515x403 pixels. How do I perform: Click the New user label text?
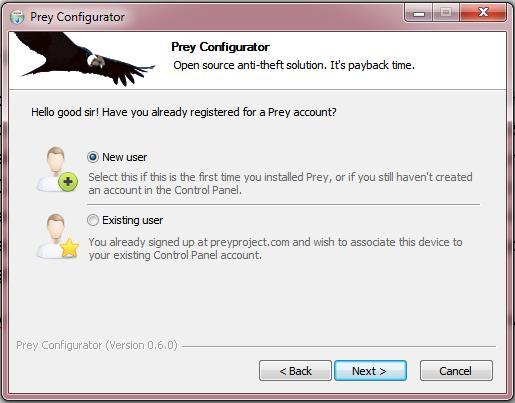125,157
